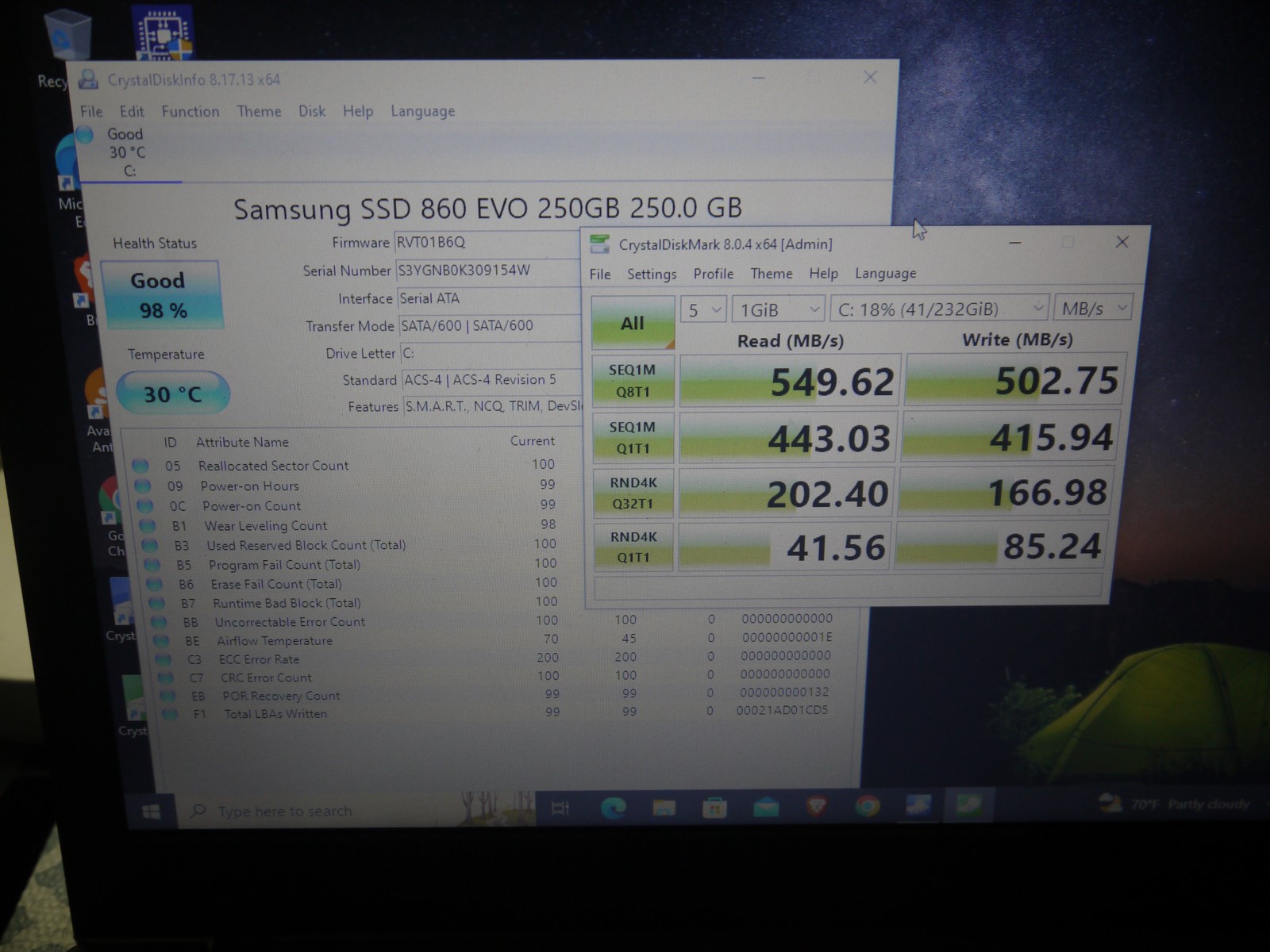The image size is (1270, 952).
Task: Open Language menu in CrystalDiskInfo
Action: tap(422, 111)
